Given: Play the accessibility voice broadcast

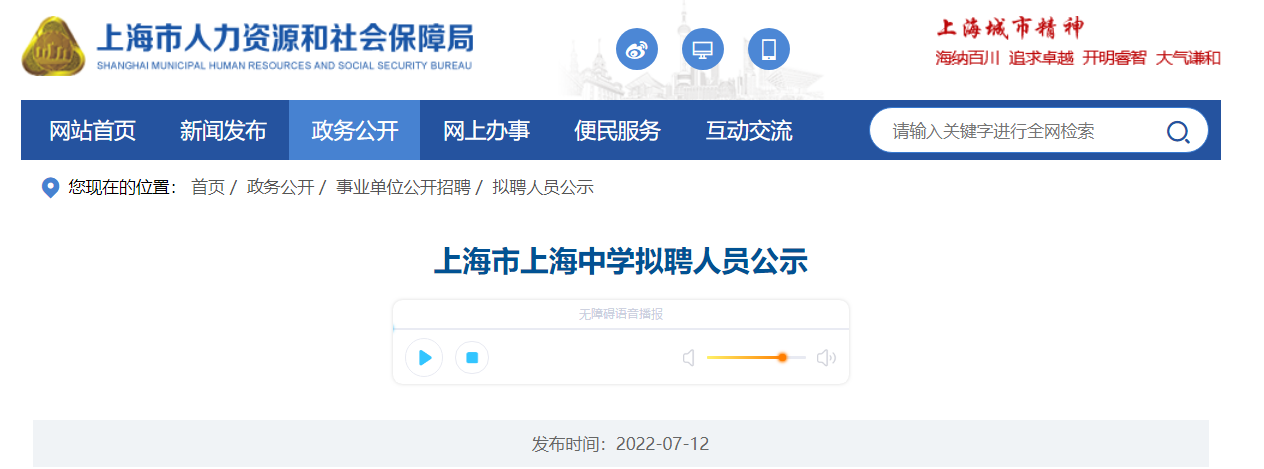Looking at the screenshot, I should [x=424, y=357].
